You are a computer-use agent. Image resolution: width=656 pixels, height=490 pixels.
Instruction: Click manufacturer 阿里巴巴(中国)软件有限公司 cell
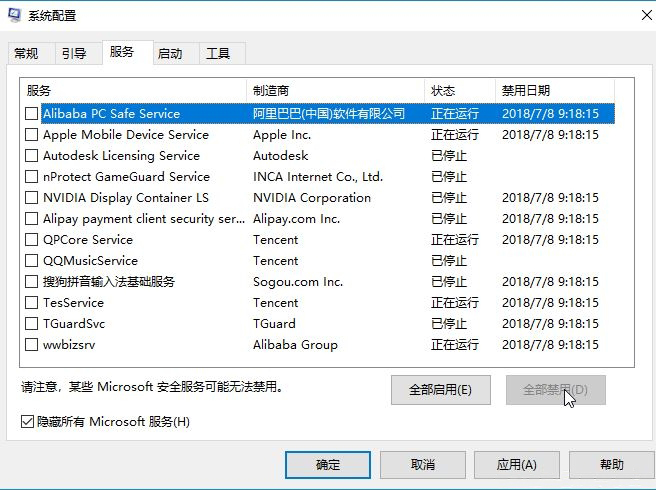329,113
